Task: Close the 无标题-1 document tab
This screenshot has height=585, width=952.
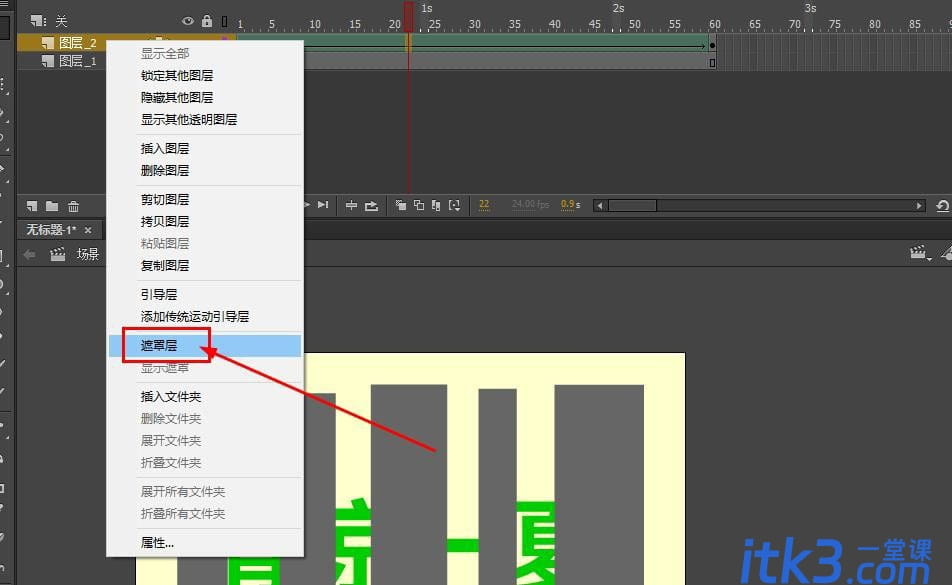Action: [x=88, y=230]
